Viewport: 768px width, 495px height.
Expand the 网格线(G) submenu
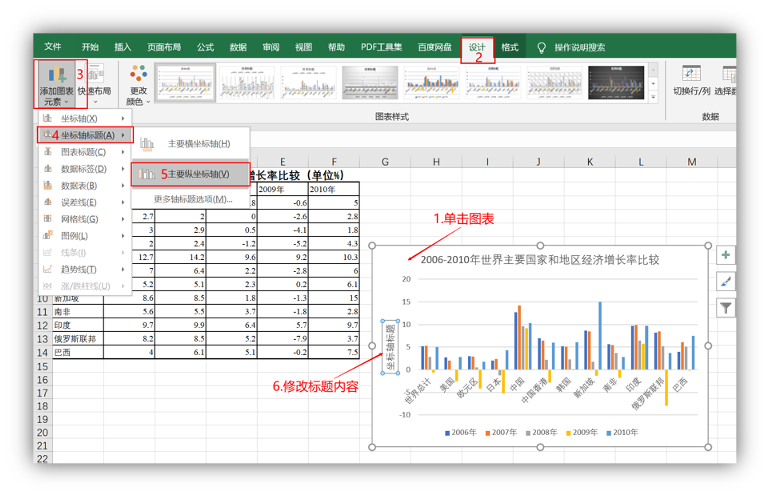pos(85,219)
